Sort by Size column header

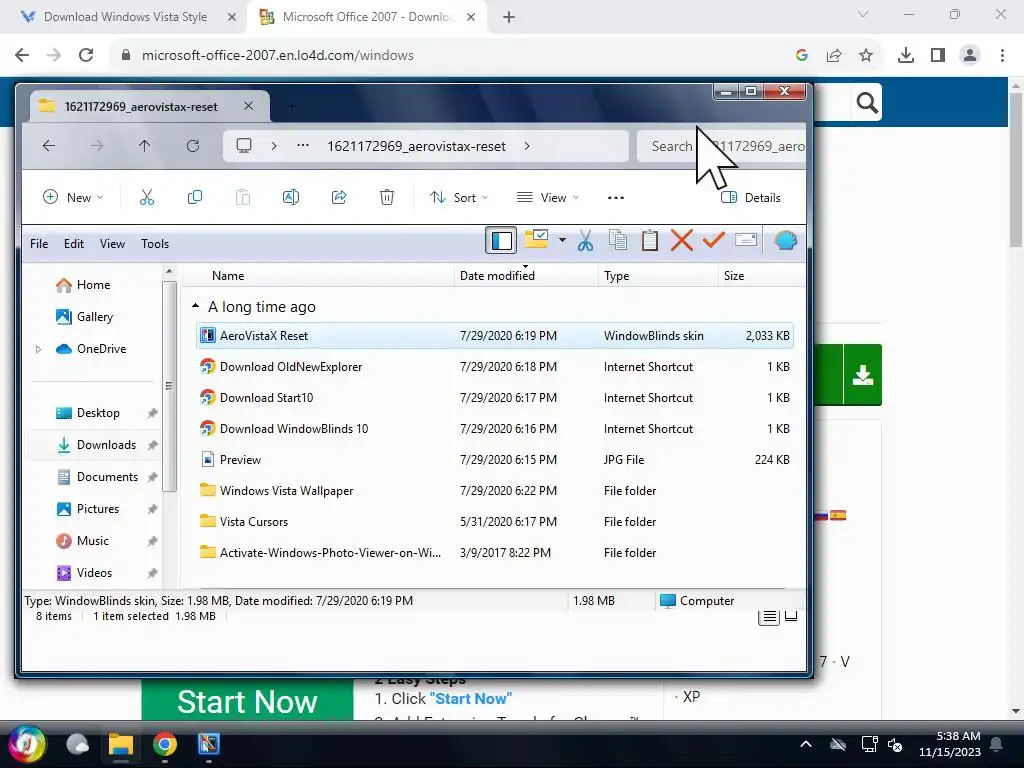click(761, 276)
